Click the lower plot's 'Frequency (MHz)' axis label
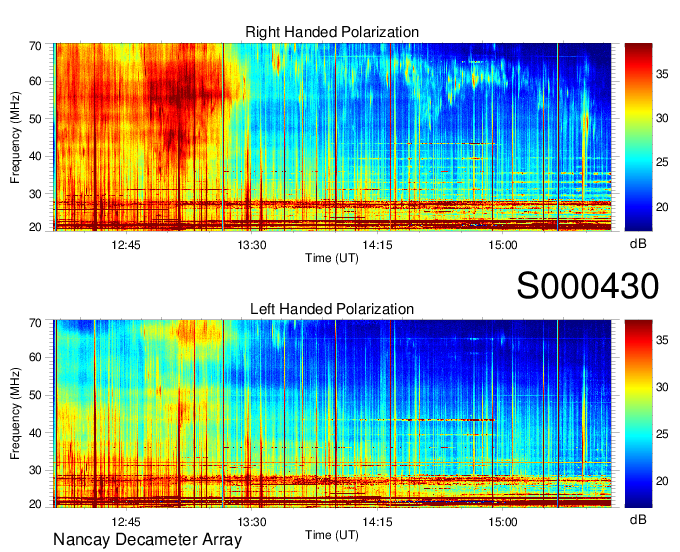The height and width of the screenshot is (552, 680). click(x=15, y=414)
